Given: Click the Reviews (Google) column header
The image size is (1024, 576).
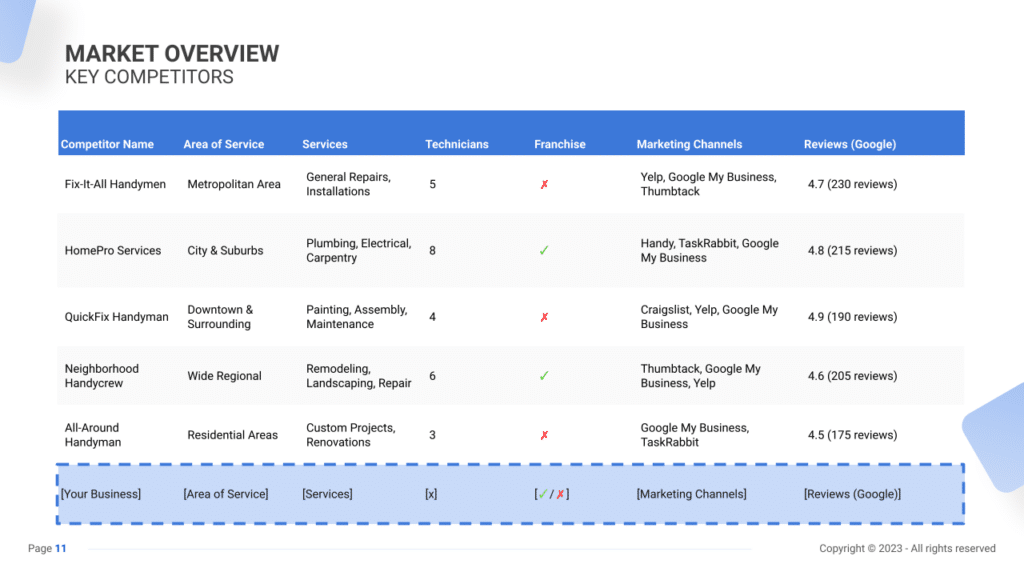Looking at the screenshot, I should tap(849, 144).
